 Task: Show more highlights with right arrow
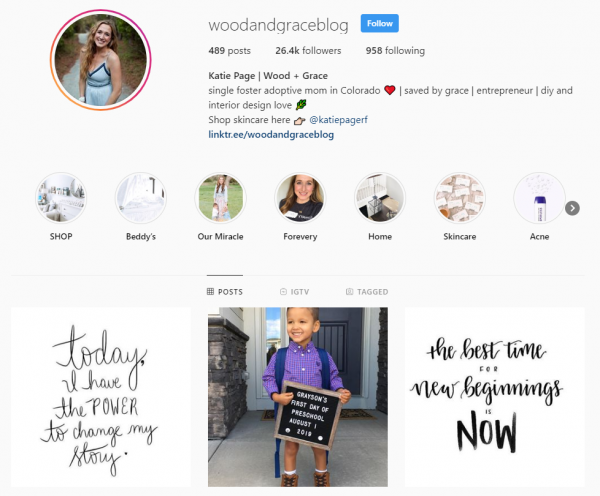tap(572, 208)
